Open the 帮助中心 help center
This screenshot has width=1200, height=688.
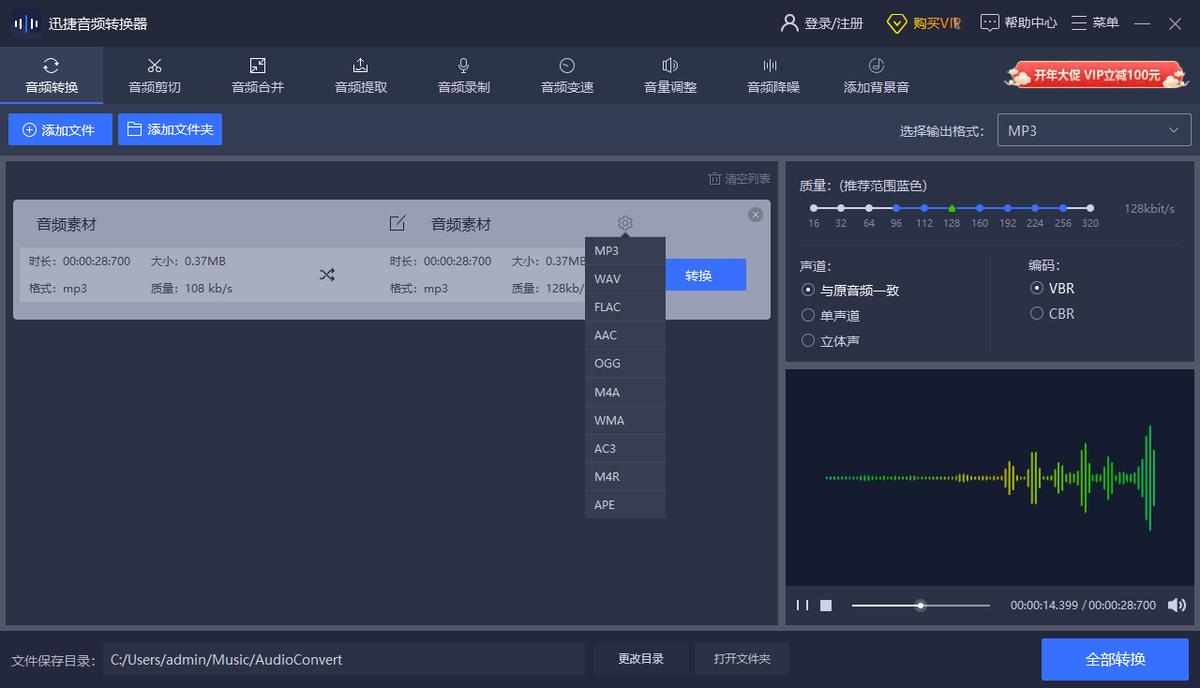pos(1018,22)
